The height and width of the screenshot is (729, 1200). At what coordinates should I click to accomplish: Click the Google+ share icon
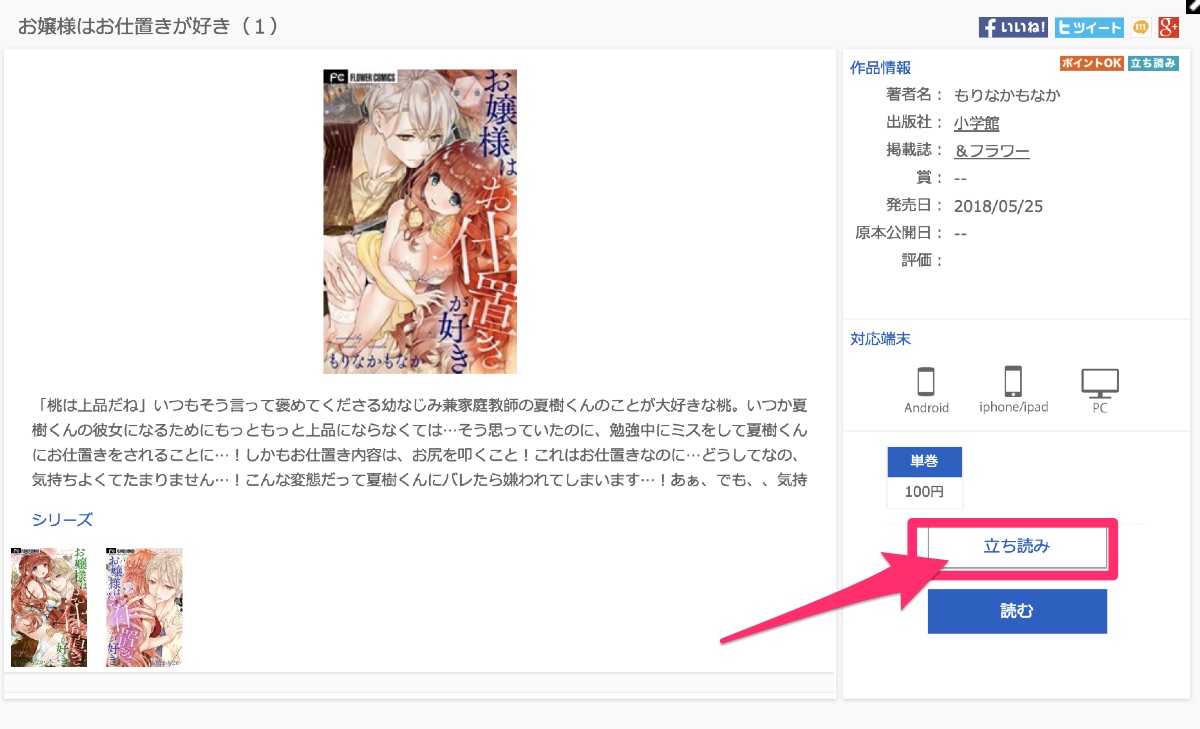click(x=1170, y=28)
